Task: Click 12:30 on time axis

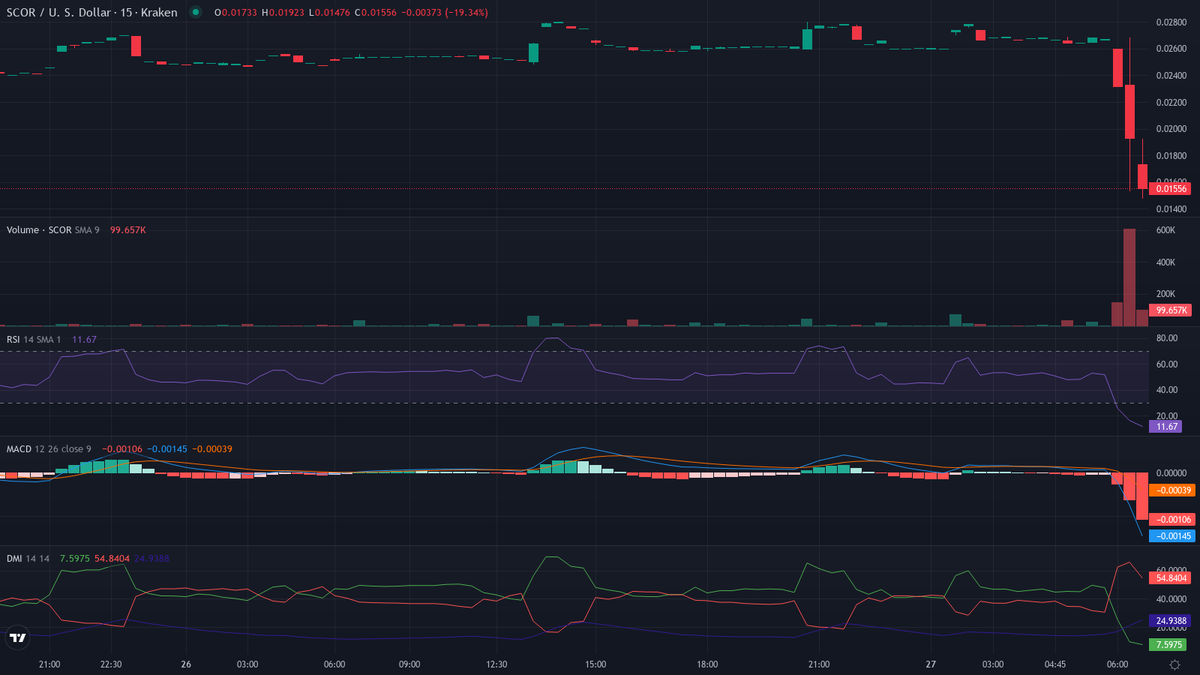Action: click(x=496, y=664)
